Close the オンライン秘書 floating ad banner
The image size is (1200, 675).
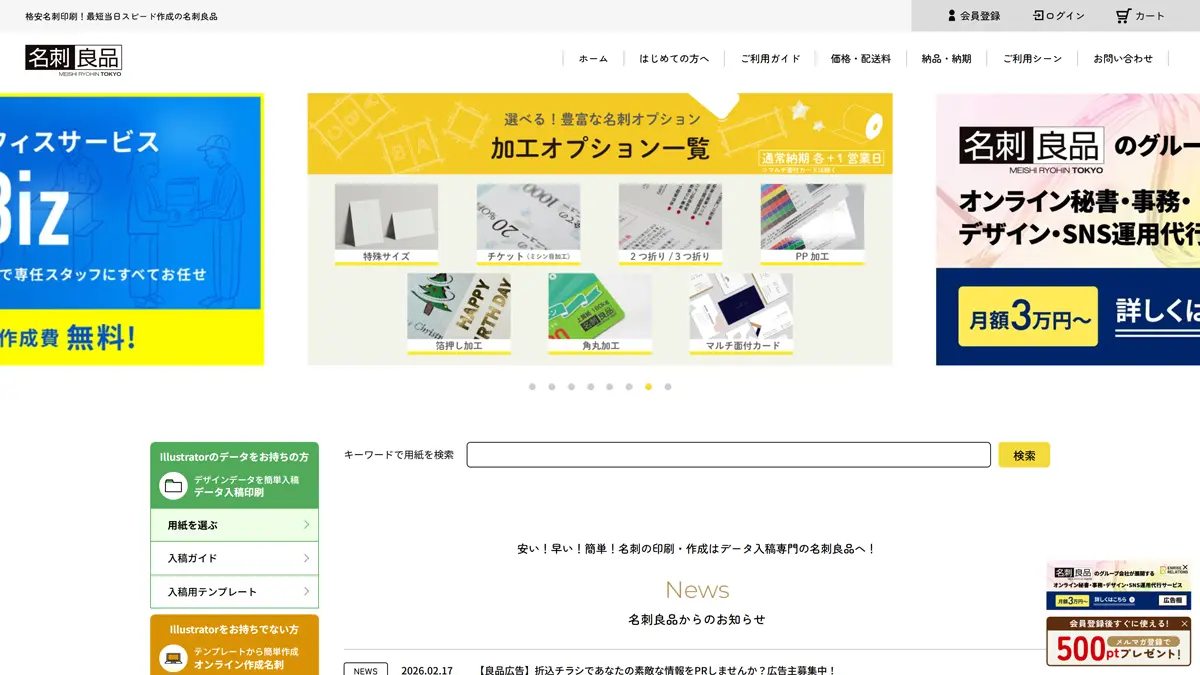click(1185, 567)
